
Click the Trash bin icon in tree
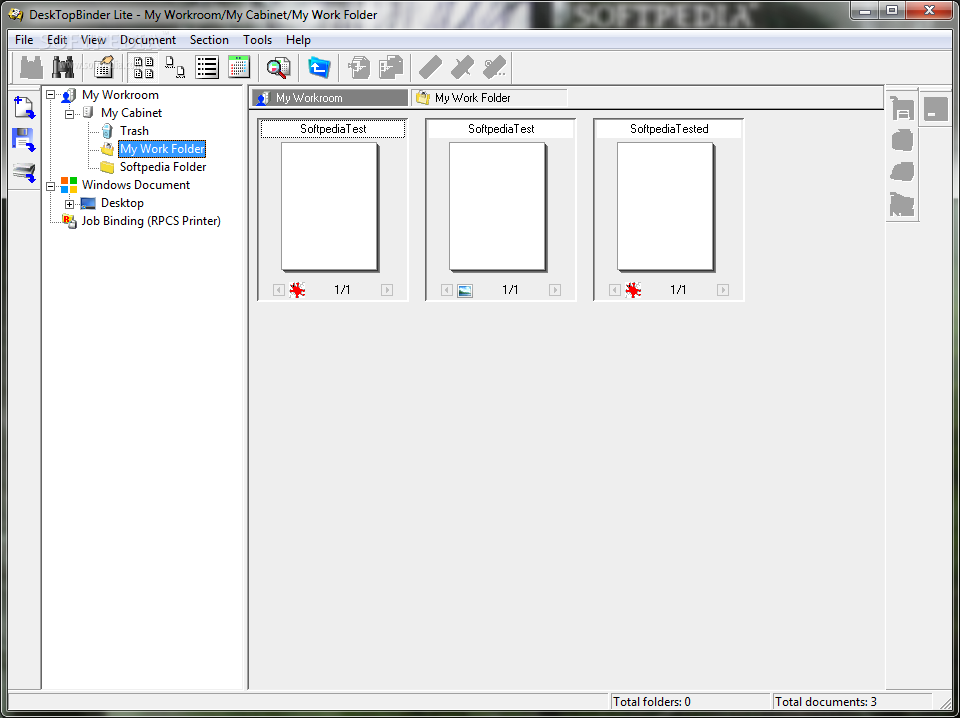pos(107,130)
